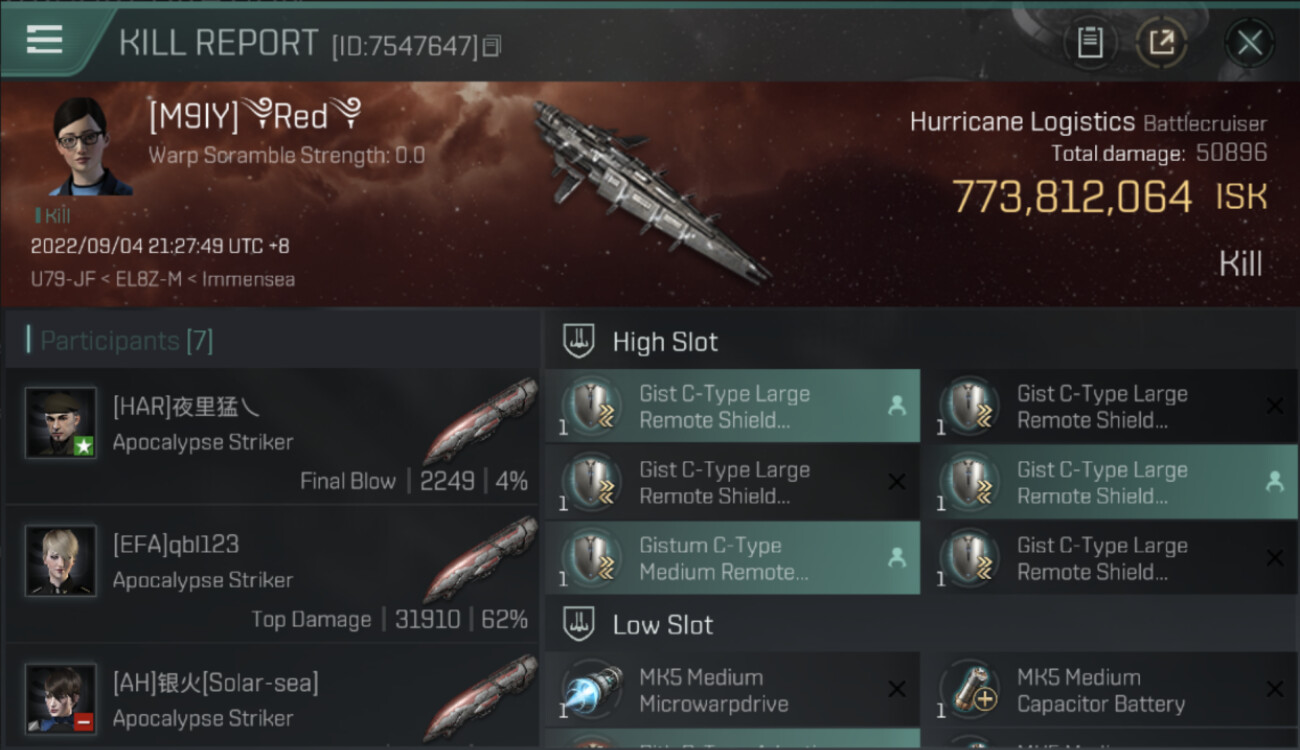The image size is (1300, 750).
Task: Copy the kill report ID
Action: (490, 46)
